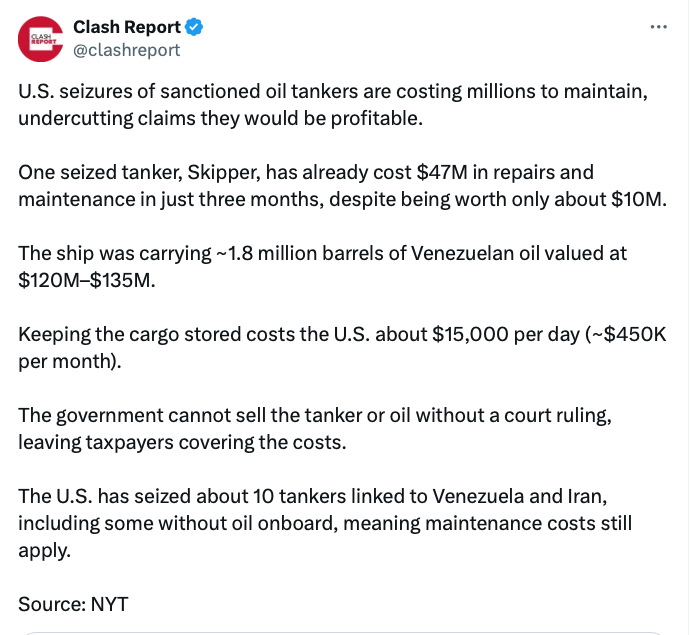Click the 'Source: NYT' line
This screenshot has width=690, height=635.
(73, 603)
